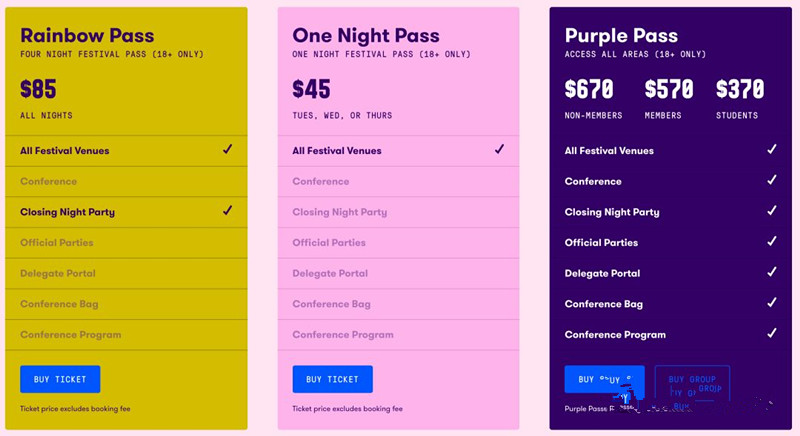800x436 pixels.
Task: Click the Rainbow Pass All Festival Venues checkmark
Action: pos(228,150)
